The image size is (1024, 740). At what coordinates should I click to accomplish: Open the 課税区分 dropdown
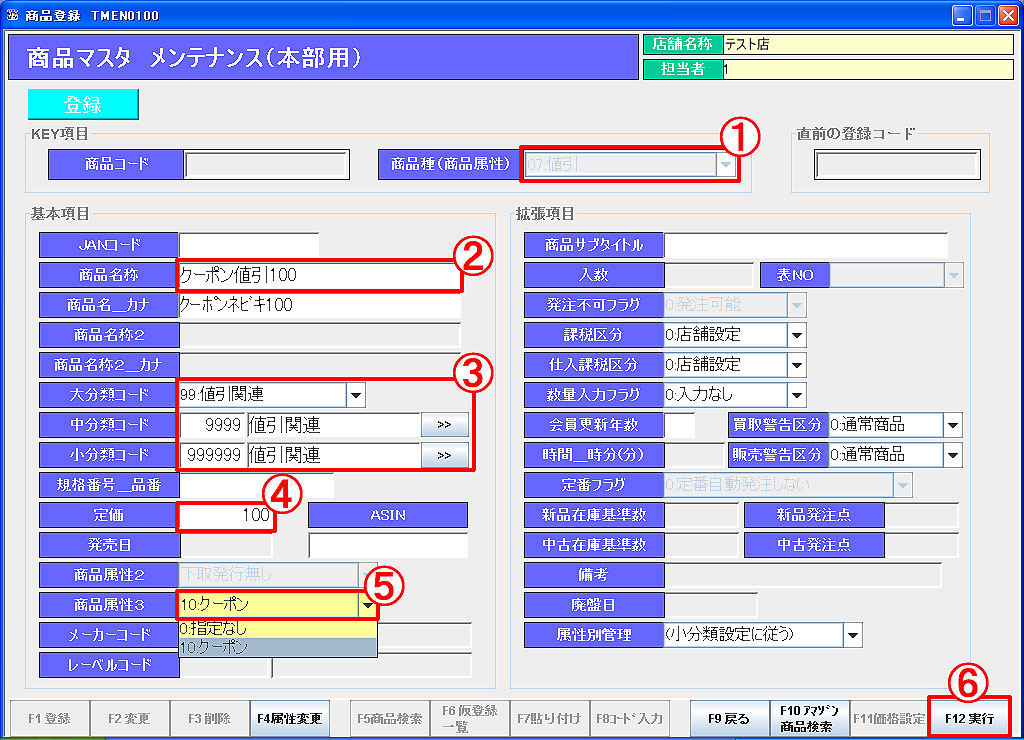click(x=796, y=335)
